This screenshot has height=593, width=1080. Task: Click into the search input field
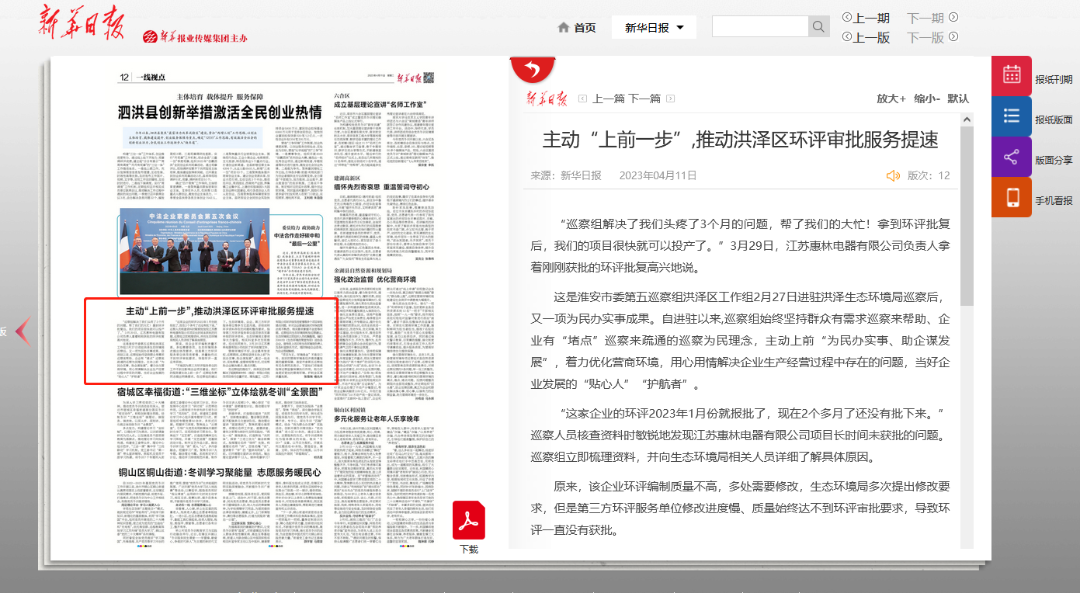760,26
